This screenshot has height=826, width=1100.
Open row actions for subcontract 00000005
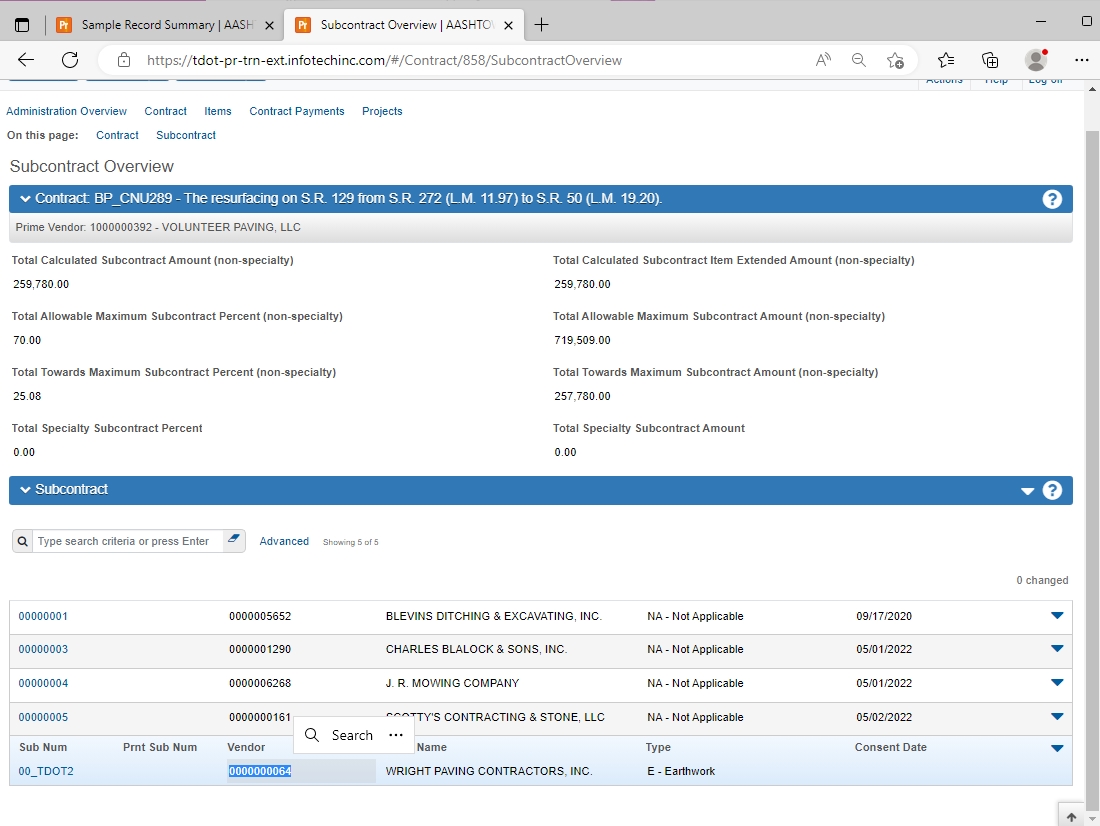1057,717
